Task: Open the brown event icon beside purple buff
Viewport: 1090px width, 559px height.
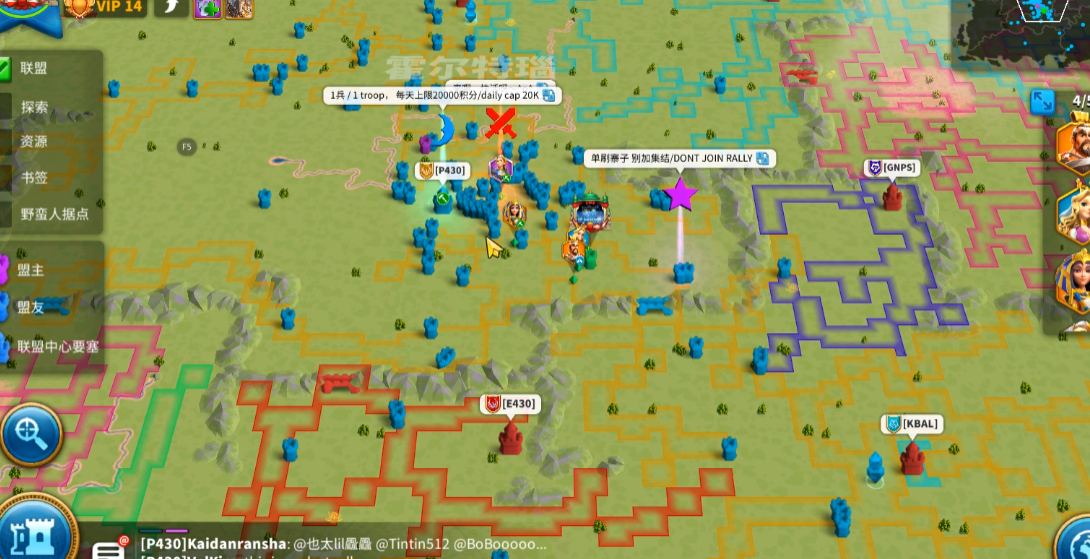Action: click(238, 8)
